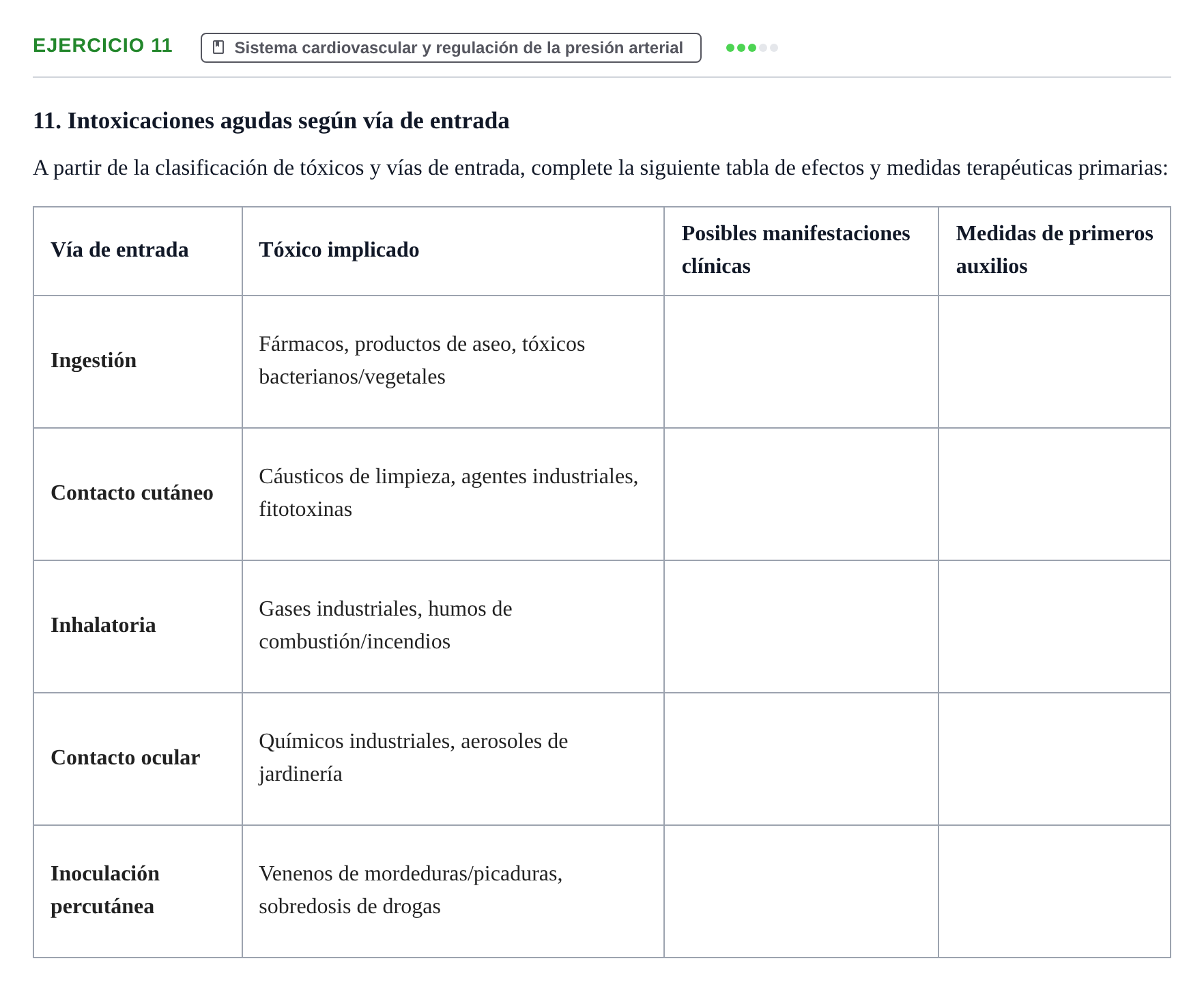Screen dimensions: 1204x991
Task: Click the instruction paragraph starting A partir
Action: (x=601, y=168)
